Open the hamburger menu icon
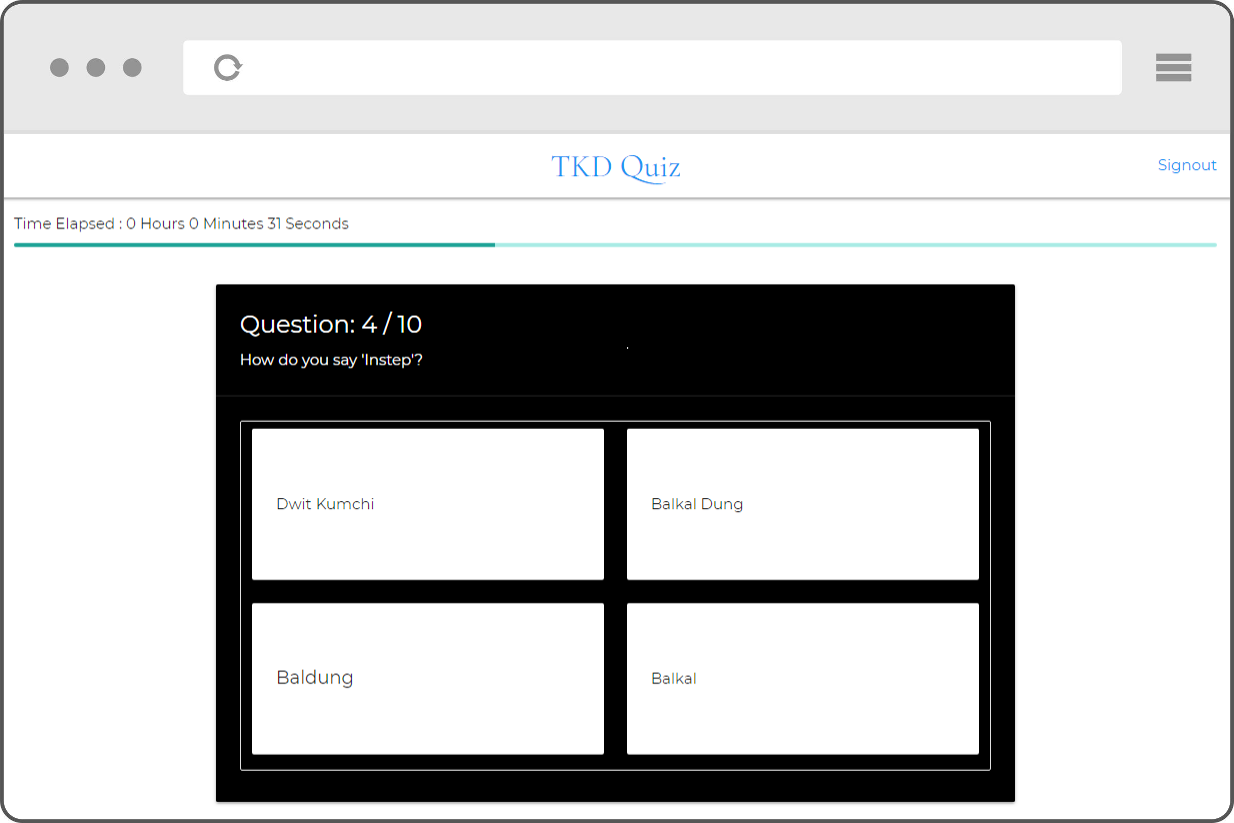The image size is (1234, 823). 1173,67
